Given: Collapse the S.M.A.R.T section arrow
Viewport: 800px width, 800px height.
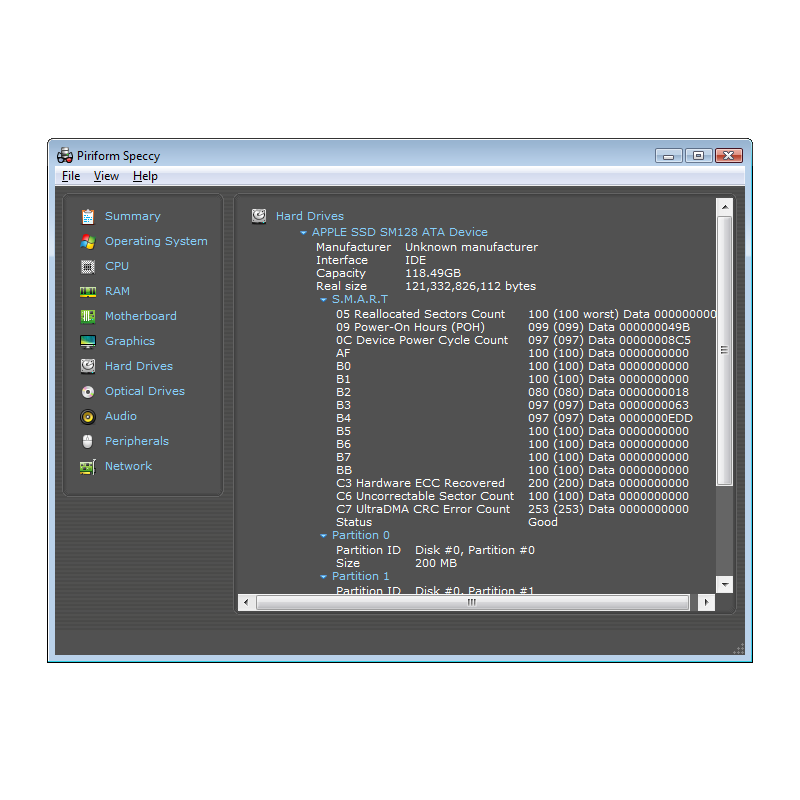Looking at the screenshot, I should tap(323, 299).
